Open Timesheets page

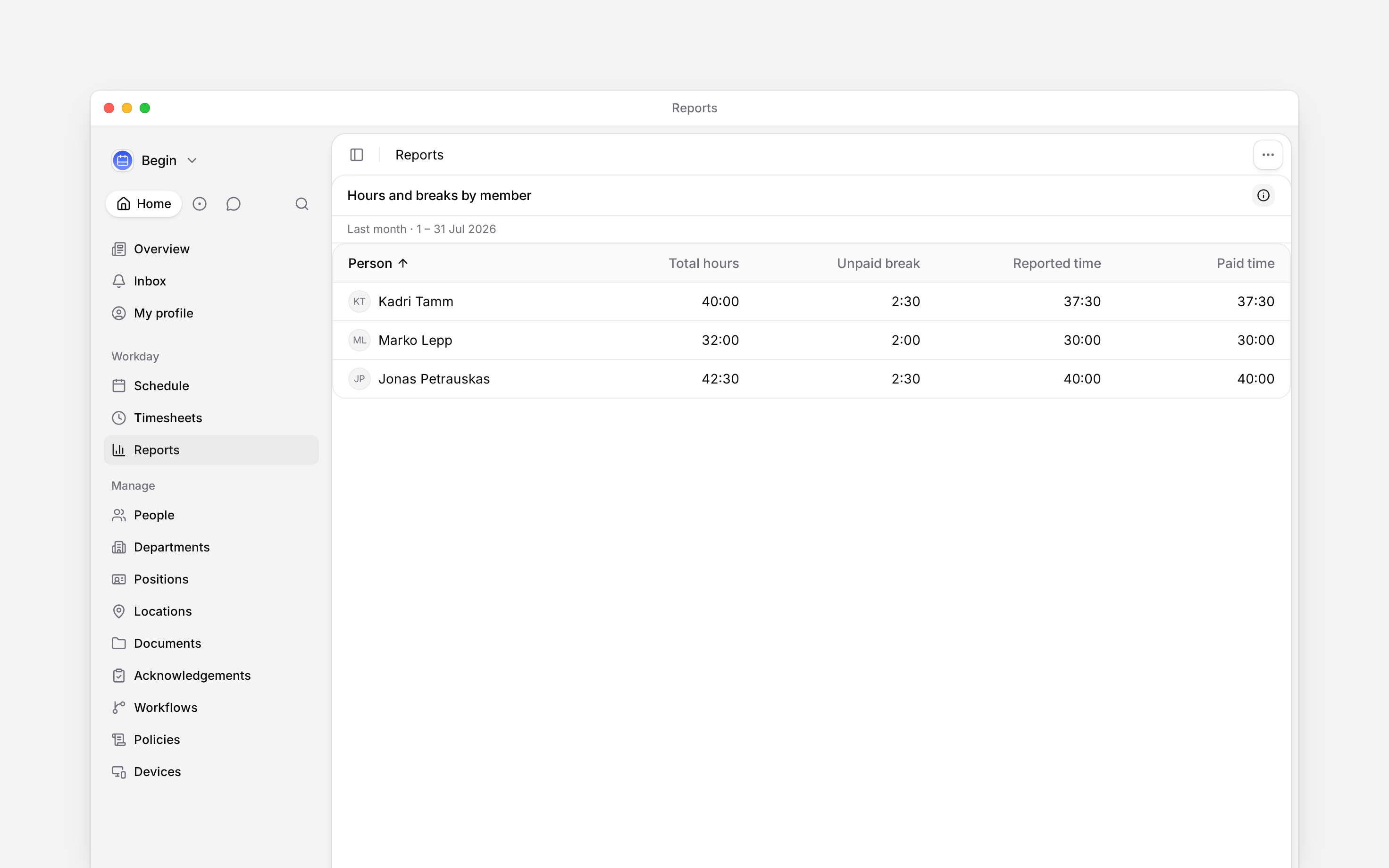pyautogui.click(x=211, y=418)
